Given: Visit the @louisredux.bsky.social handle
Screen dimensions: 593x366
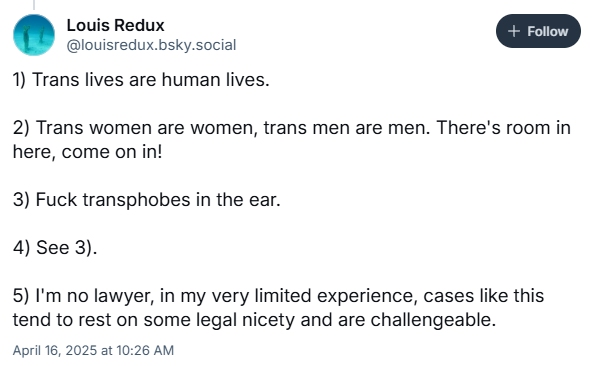Looking at the screenshot, I should (151, 45).
